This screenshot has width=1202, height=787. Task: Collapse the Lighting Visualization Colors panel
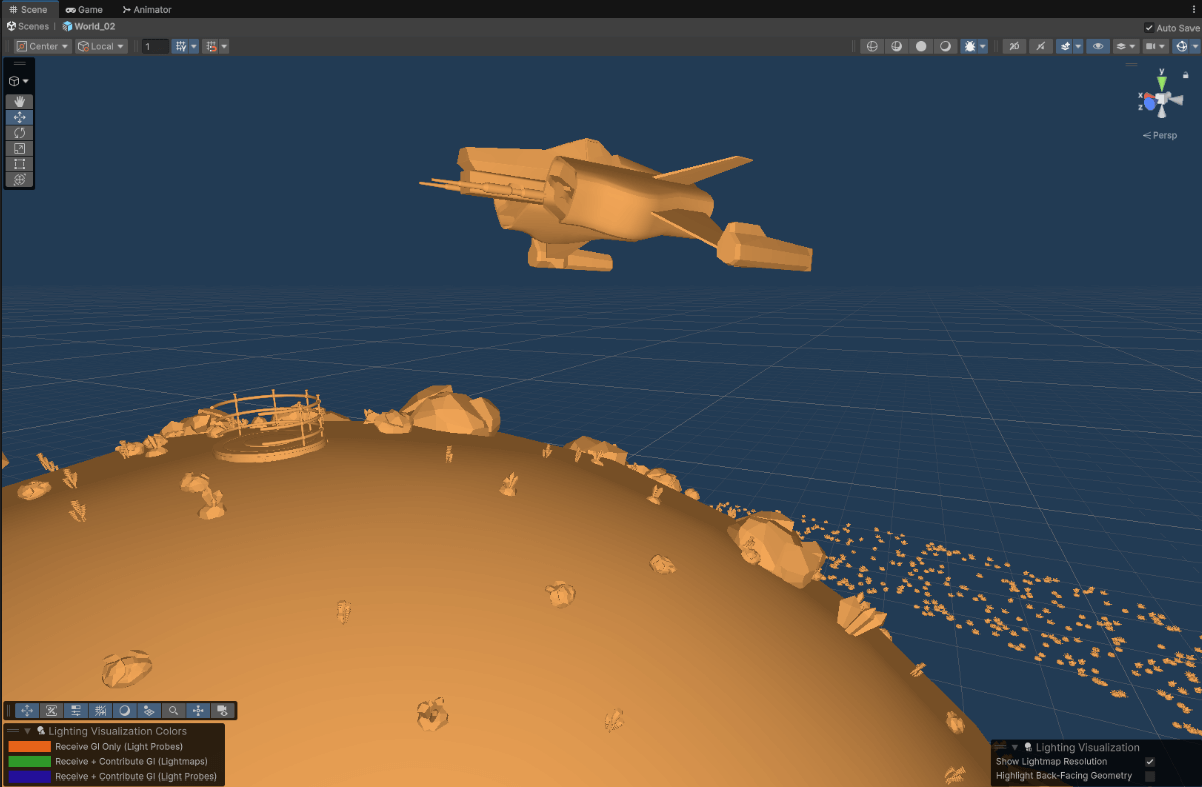[25, 730]
